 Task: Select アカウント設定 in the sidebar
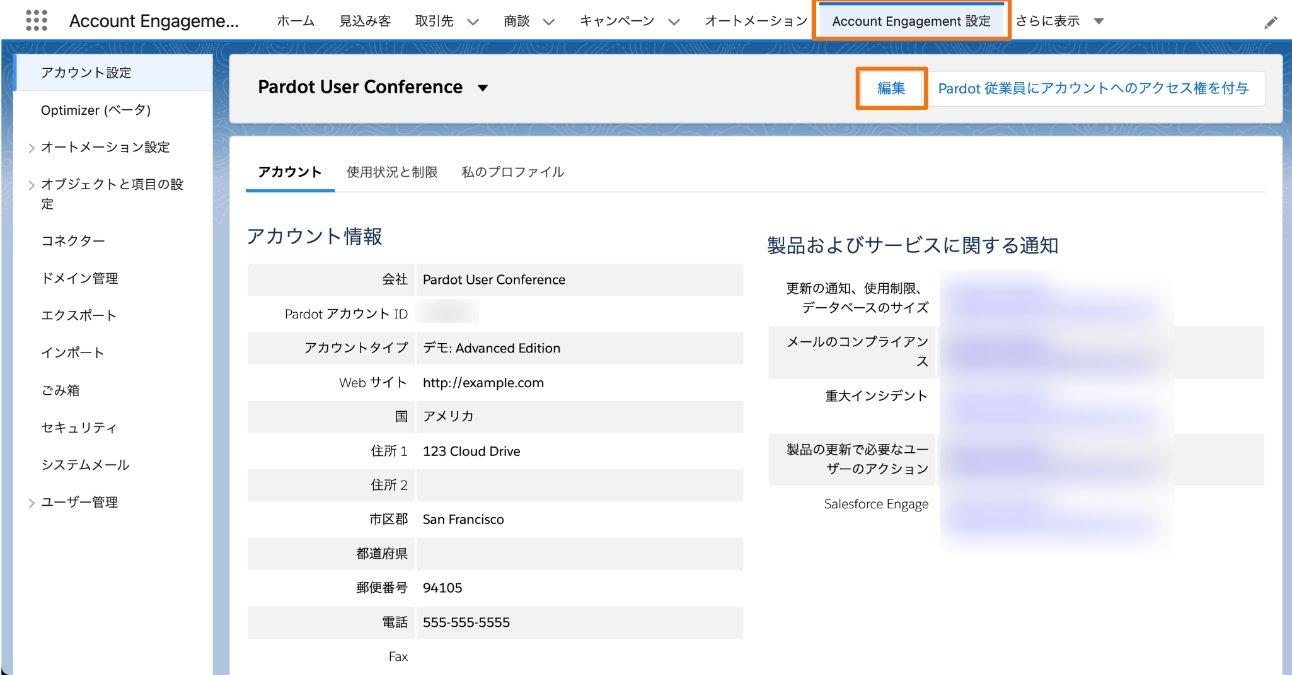click(114, 73)
